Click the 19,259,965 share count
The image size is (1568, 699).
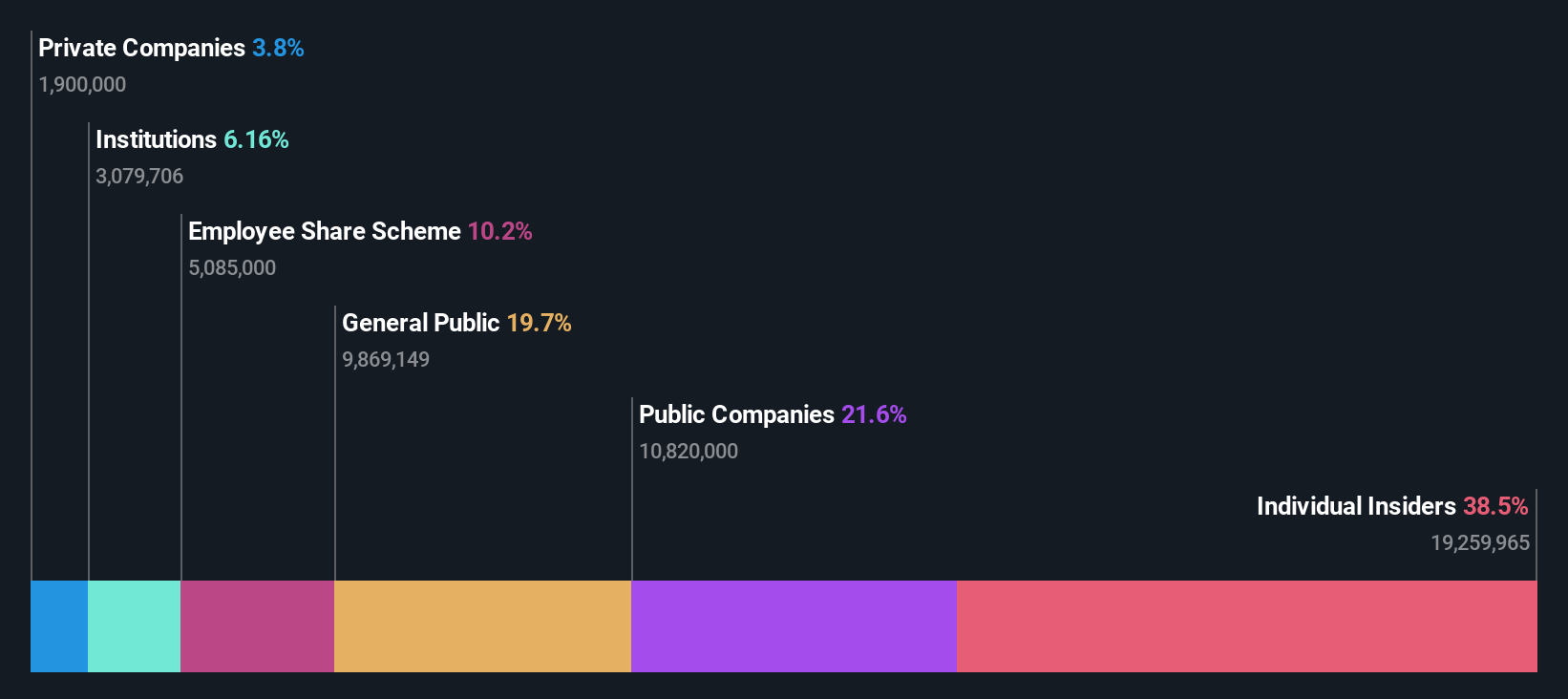tap(1479, 543)
